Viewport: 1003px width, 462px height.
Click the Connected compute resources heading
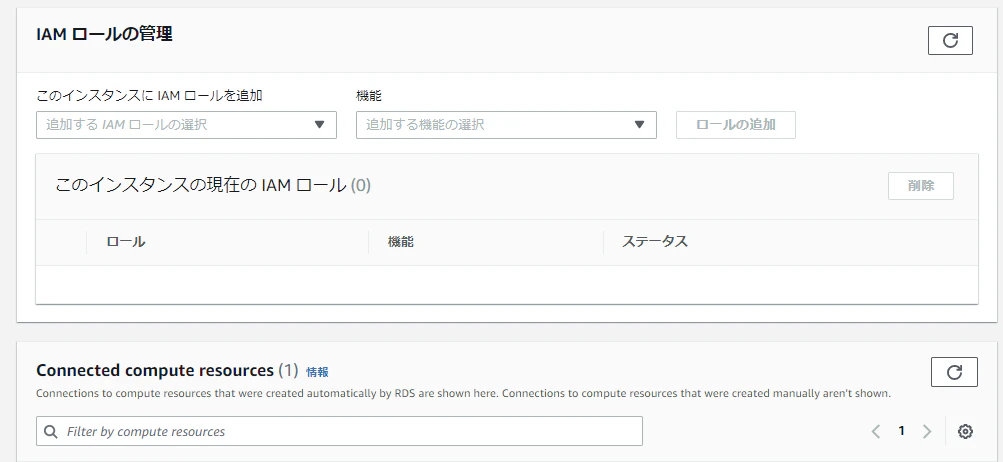(155, 370)
